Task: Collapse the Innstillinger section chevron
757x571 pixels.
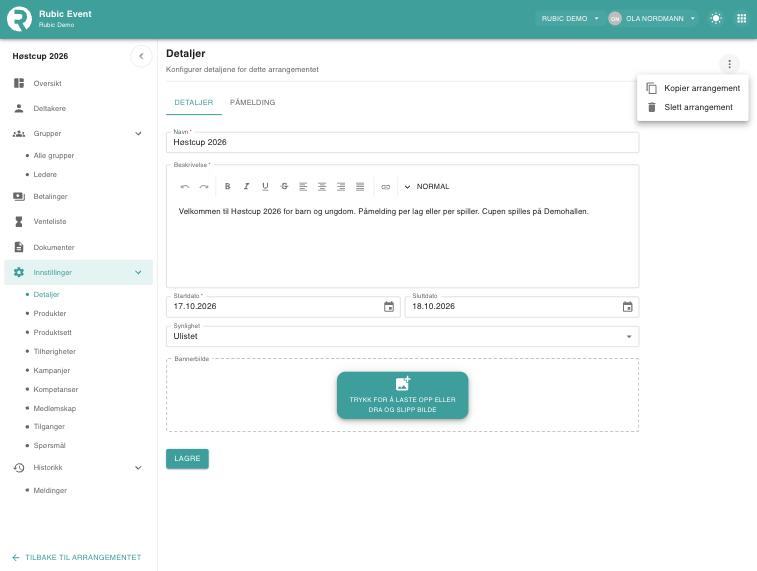Action: point(139,272)
